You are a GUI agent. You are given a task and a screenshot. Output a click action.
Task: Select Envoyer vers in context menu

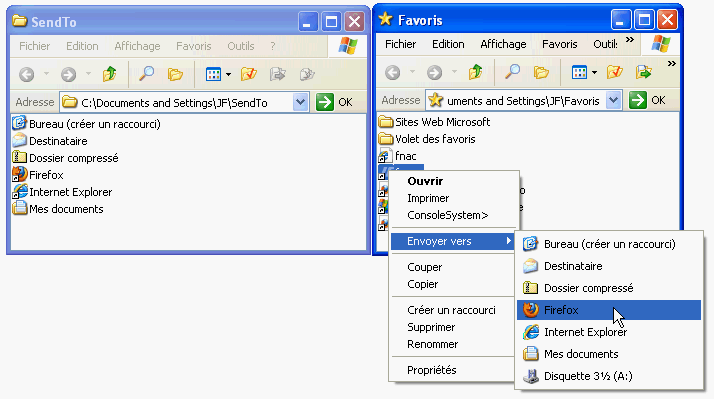pyautogui.click(x=454, y=241)
